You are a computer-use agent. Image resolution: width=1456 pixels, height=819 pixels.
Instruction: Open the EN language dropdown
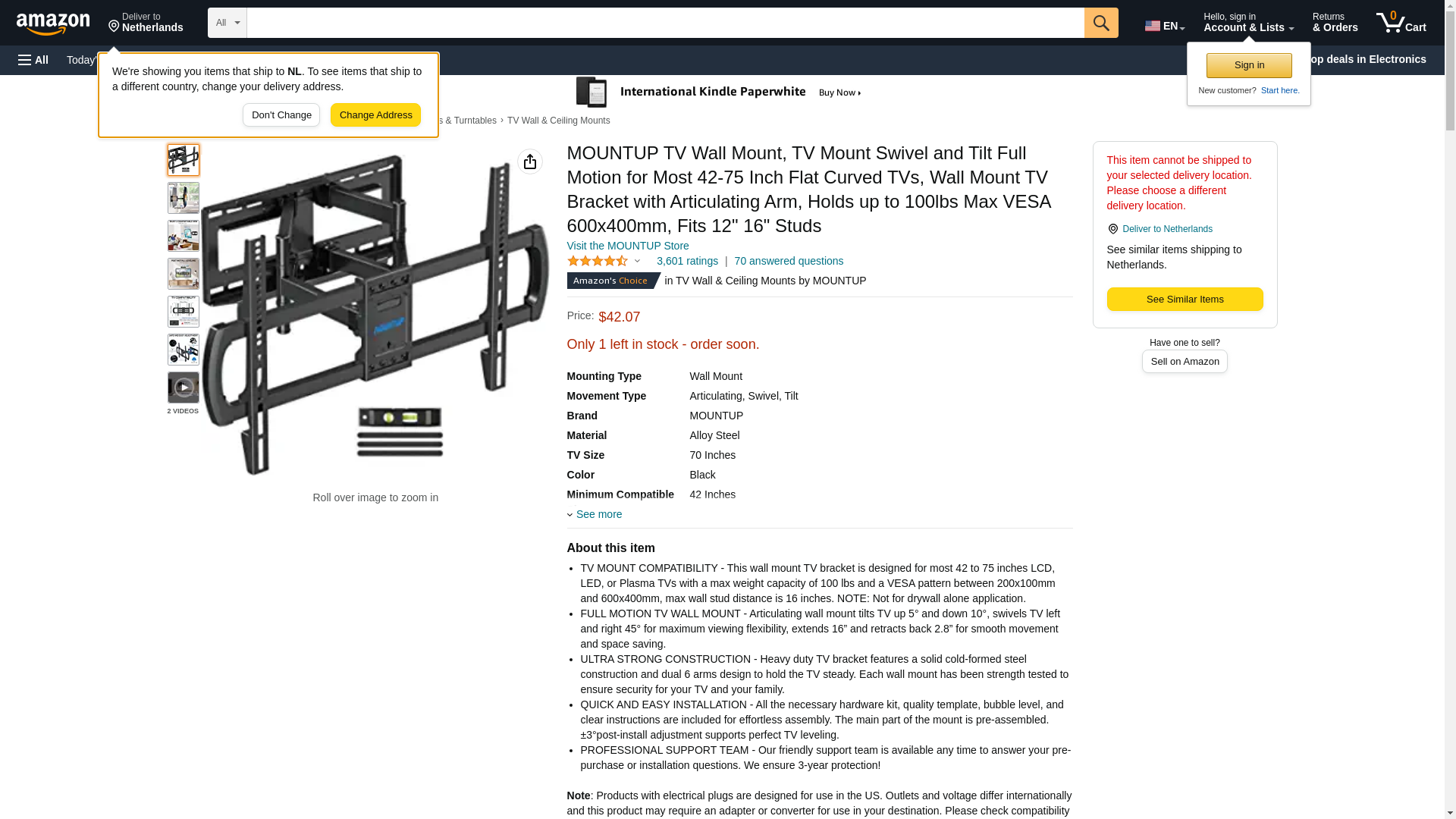coord(1165,26)
